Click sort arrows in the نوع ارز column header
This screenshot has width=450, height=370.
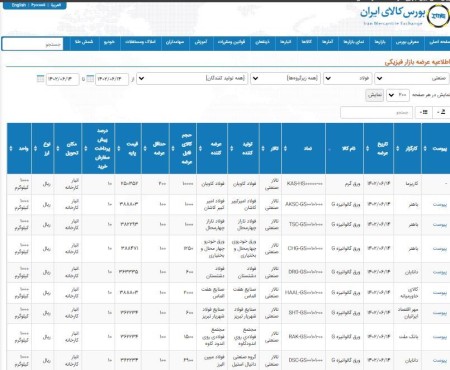click(x=35, y=148)
